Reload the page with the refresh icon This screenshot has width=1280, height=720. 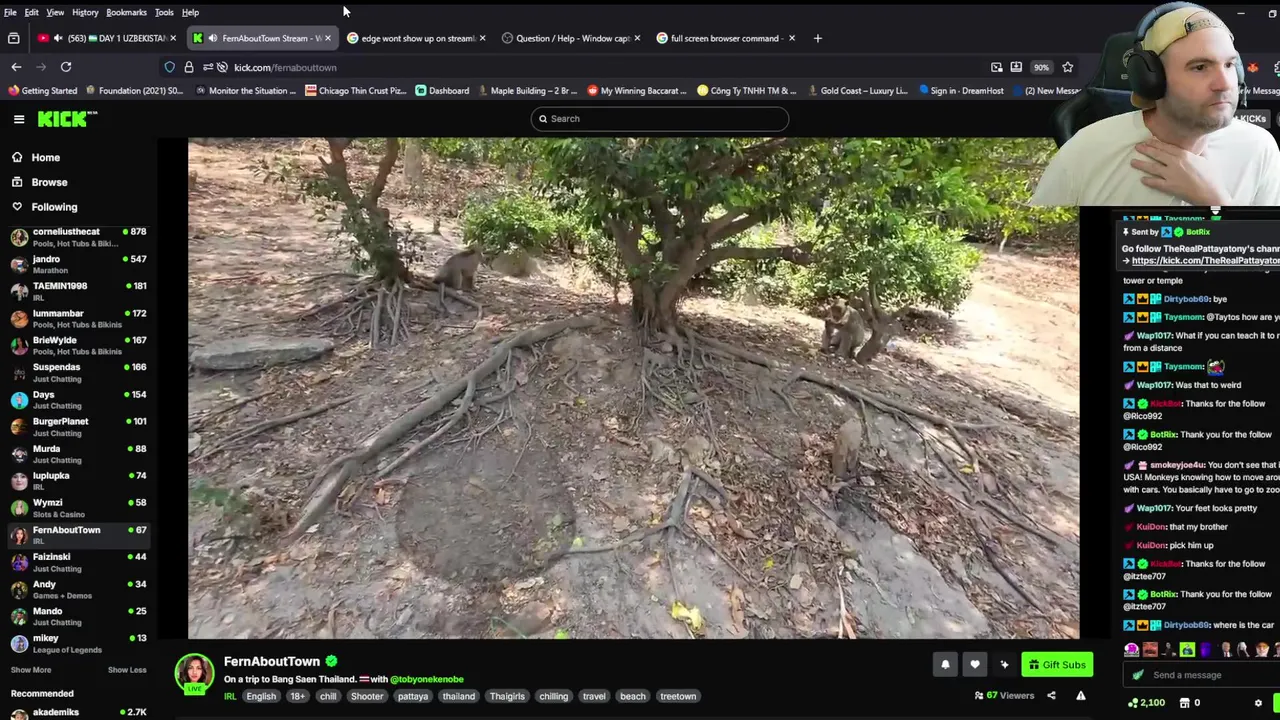[x=66, y=67]
